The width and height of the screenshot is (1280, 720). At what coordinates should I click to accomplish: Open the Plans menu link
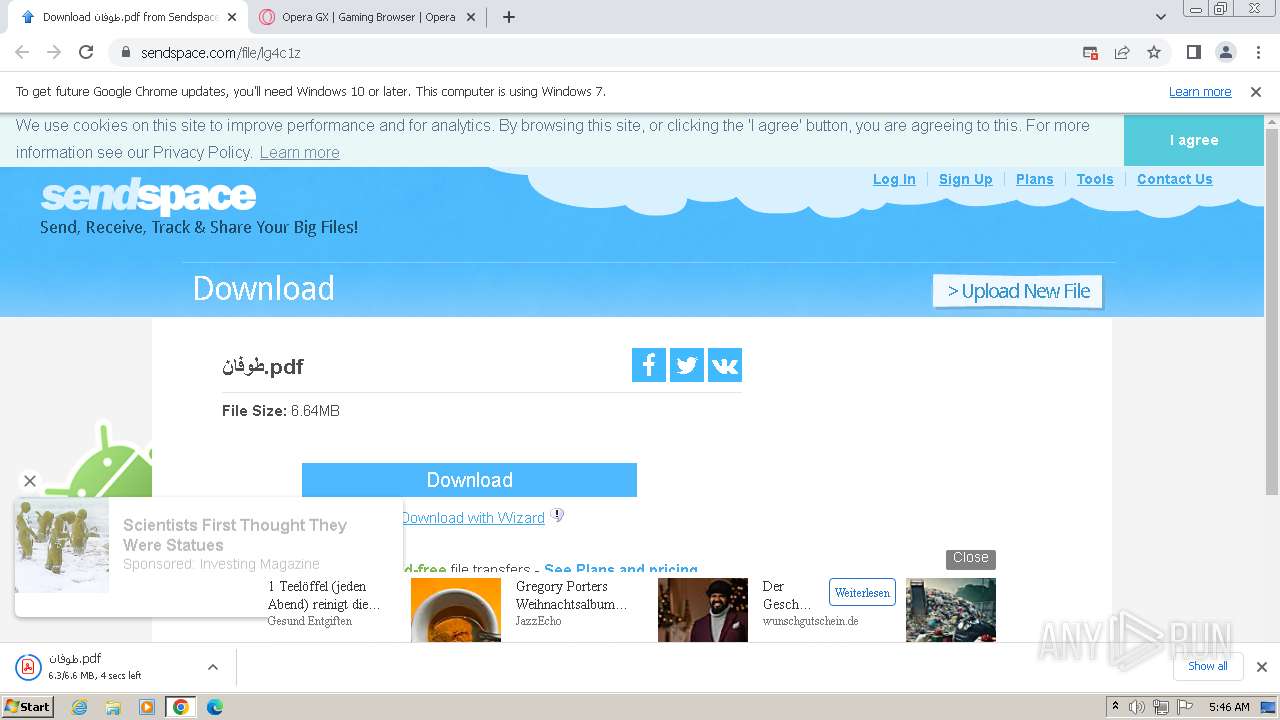pyautogui.click(x=1034, y=179)
